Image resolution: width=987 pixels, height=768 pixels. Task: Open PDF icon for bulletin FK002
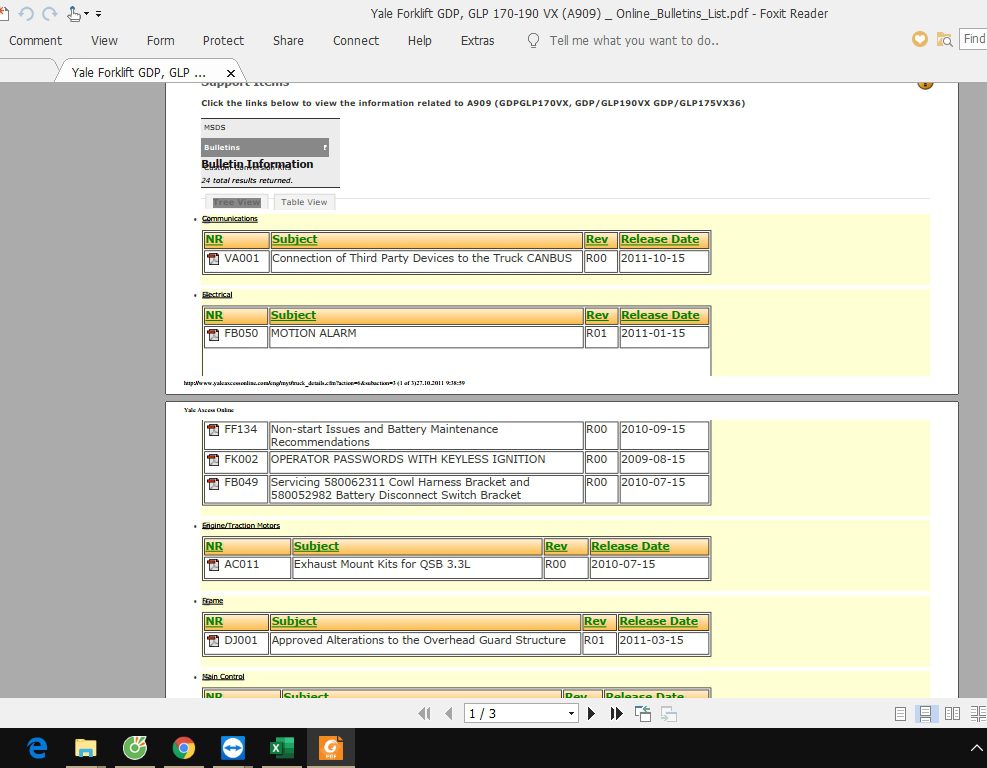[x=213, y=460]
